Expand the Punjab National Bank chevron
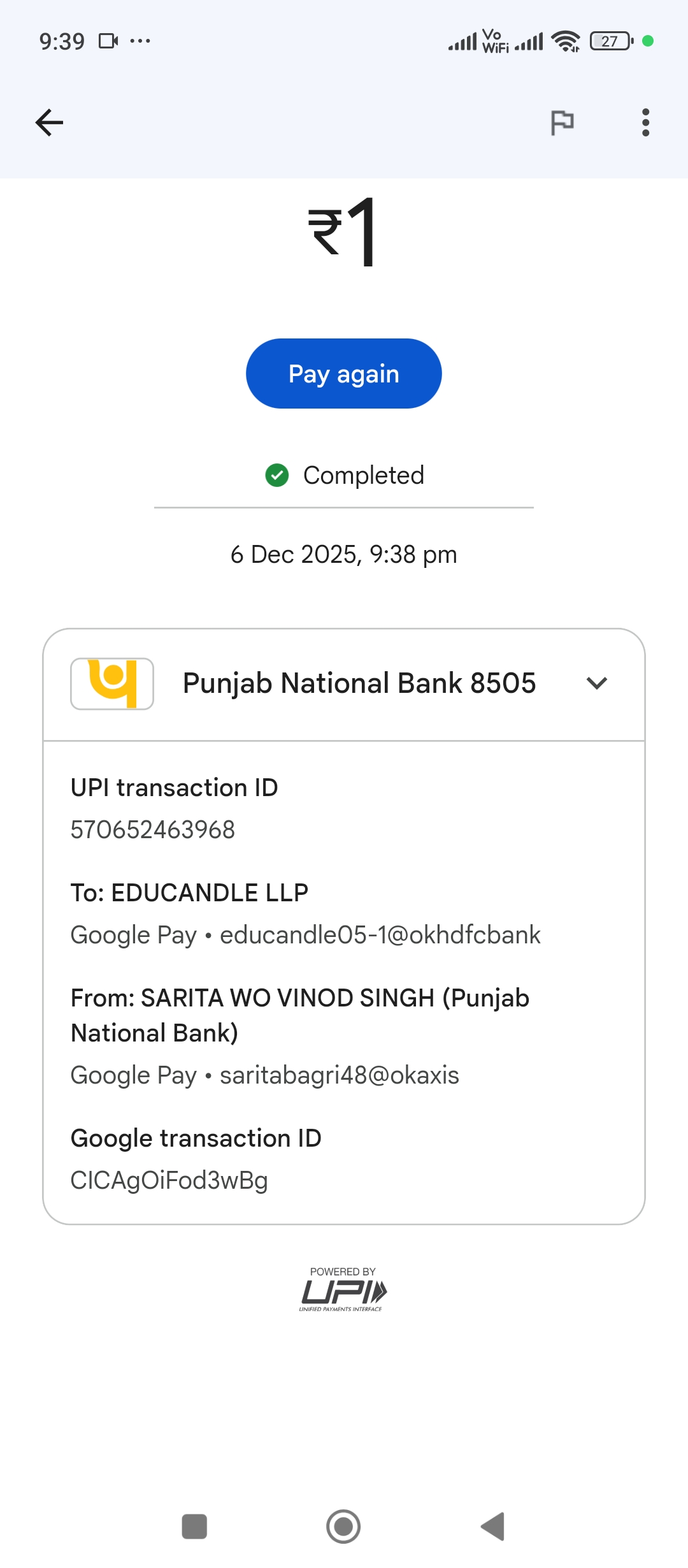This screenshot has height=1568, width=688. pyautogui.click(x=597, y=683)
